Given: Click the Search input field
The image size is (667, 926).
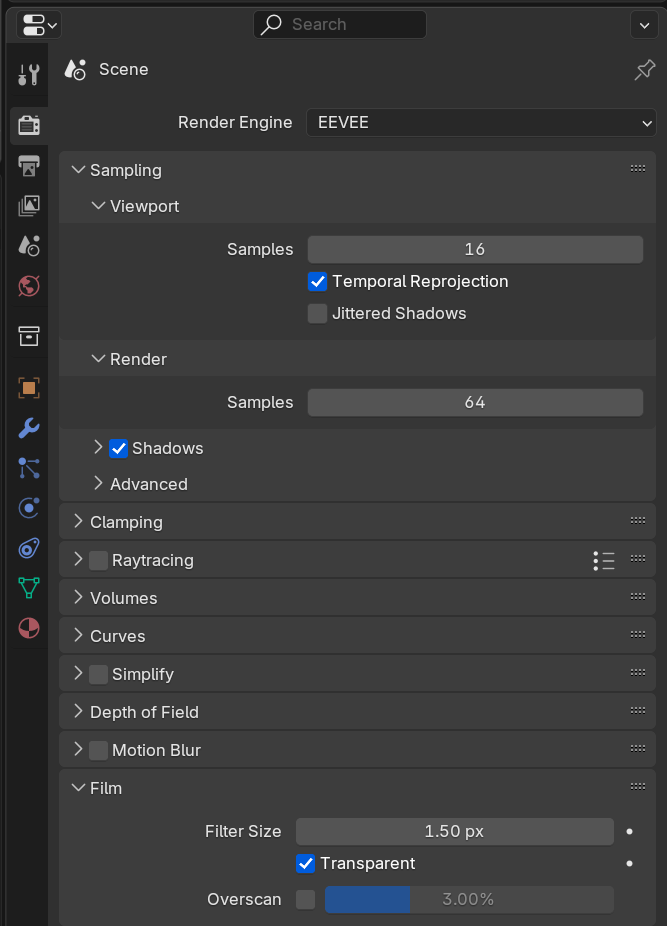Looking at the screenshot, I should click(x=340, y=25).
